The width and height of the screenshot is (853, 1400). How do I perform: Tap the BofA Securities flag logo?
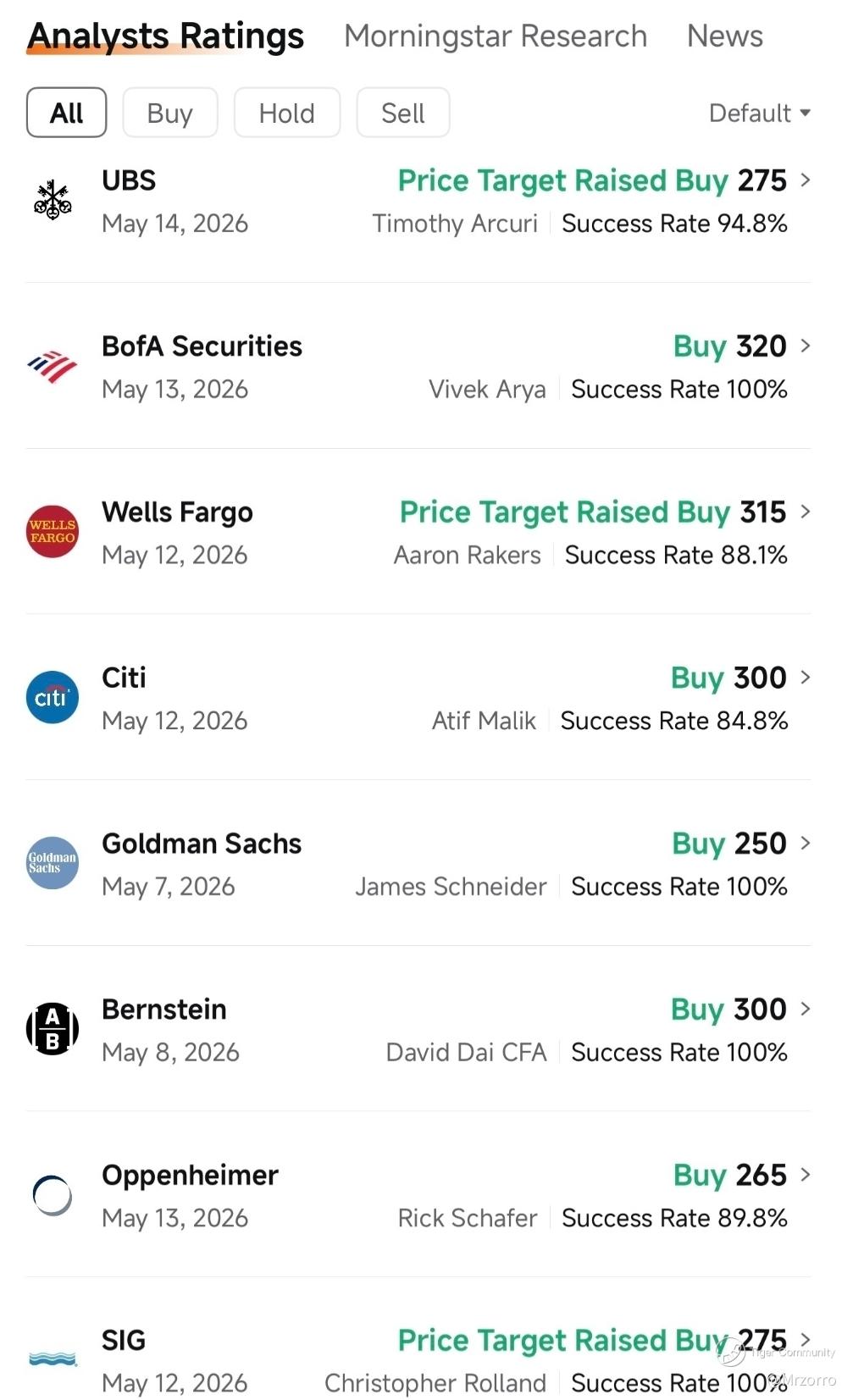click(x=53, y=366)
